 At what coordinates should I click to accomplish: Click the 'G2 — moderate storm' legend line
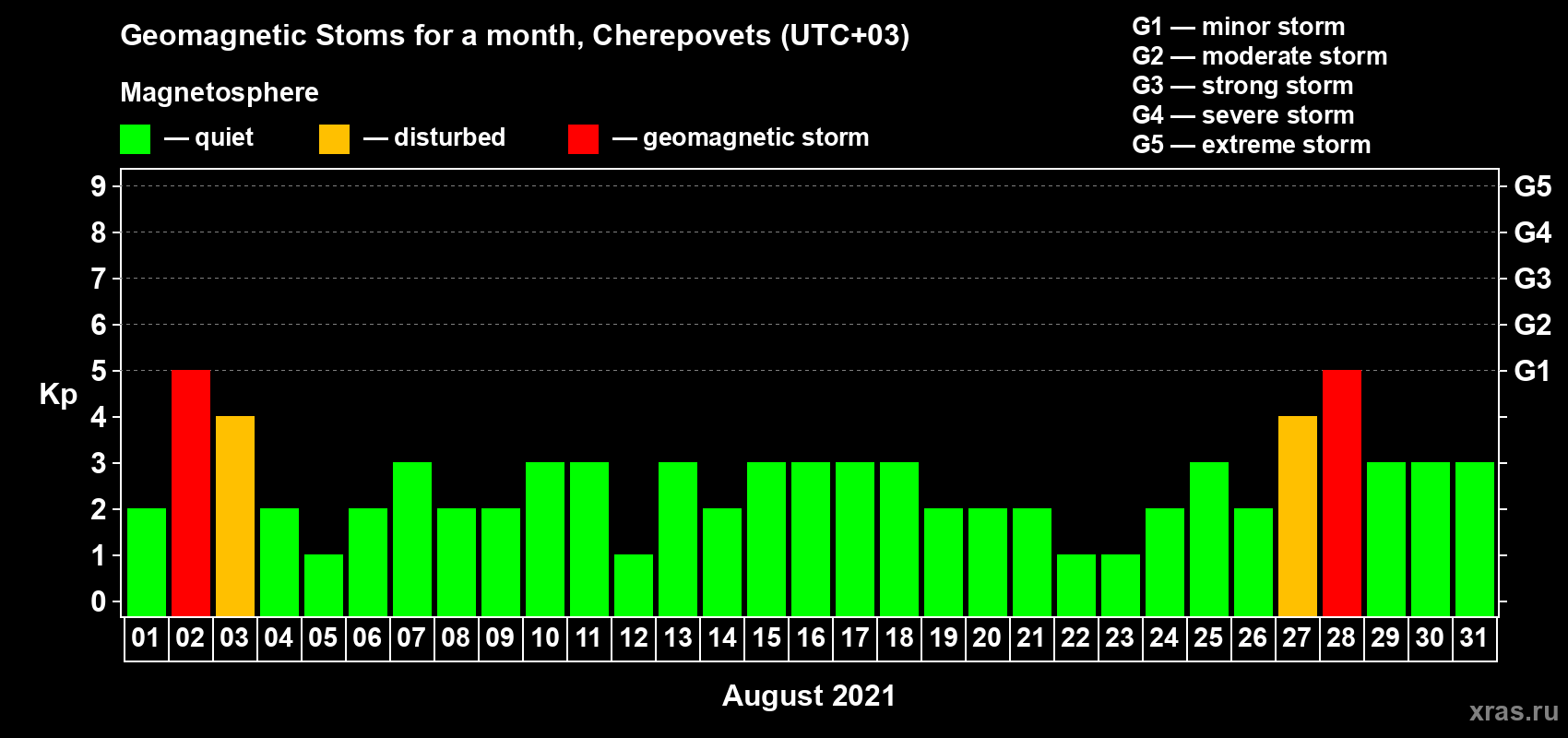(1260, 56)
